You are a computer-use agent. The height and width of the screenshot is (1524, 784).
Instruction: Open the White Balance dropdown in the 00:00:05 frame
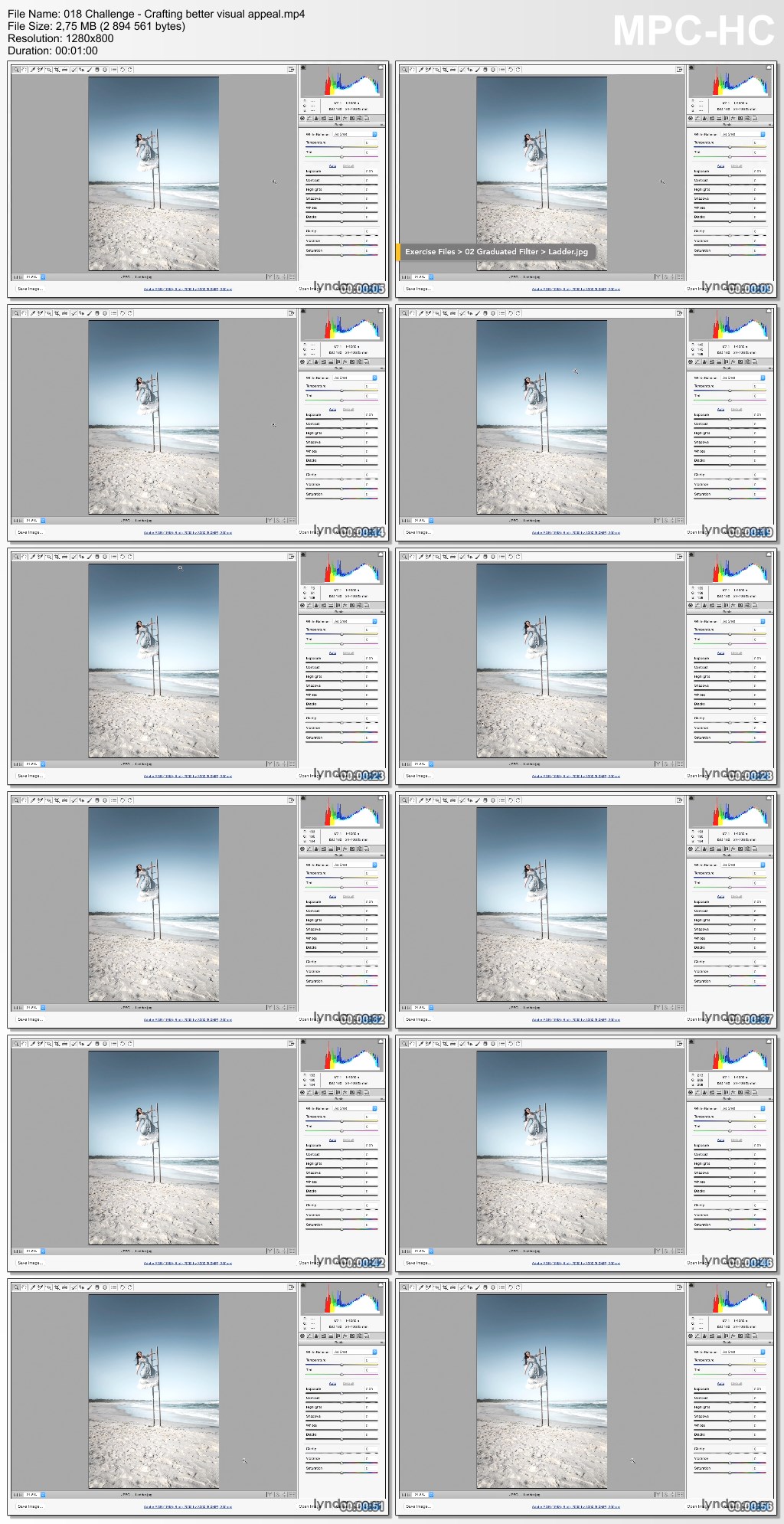pos(354,134)
